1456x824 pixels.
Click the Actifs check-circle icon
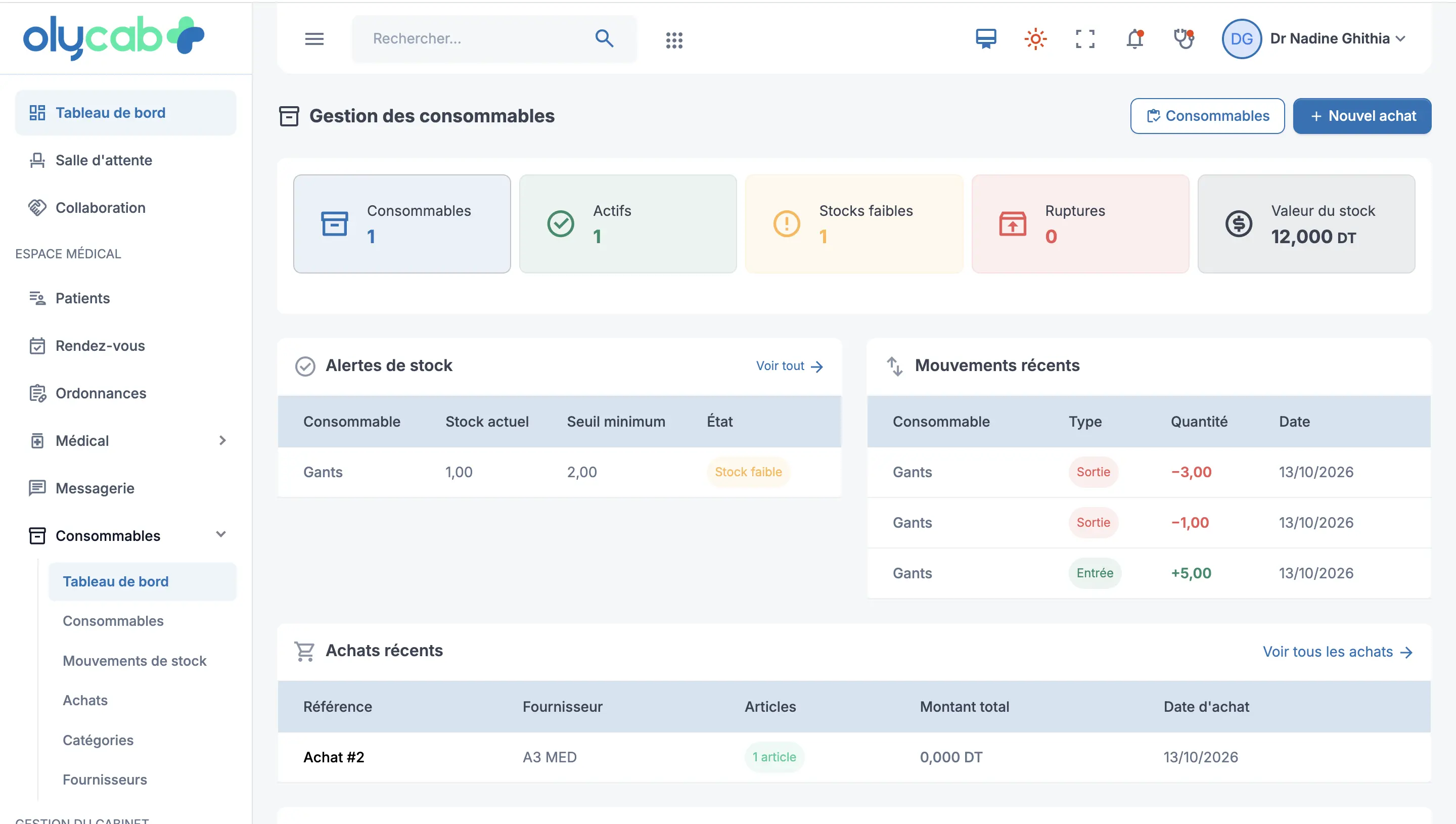(560, 223)
